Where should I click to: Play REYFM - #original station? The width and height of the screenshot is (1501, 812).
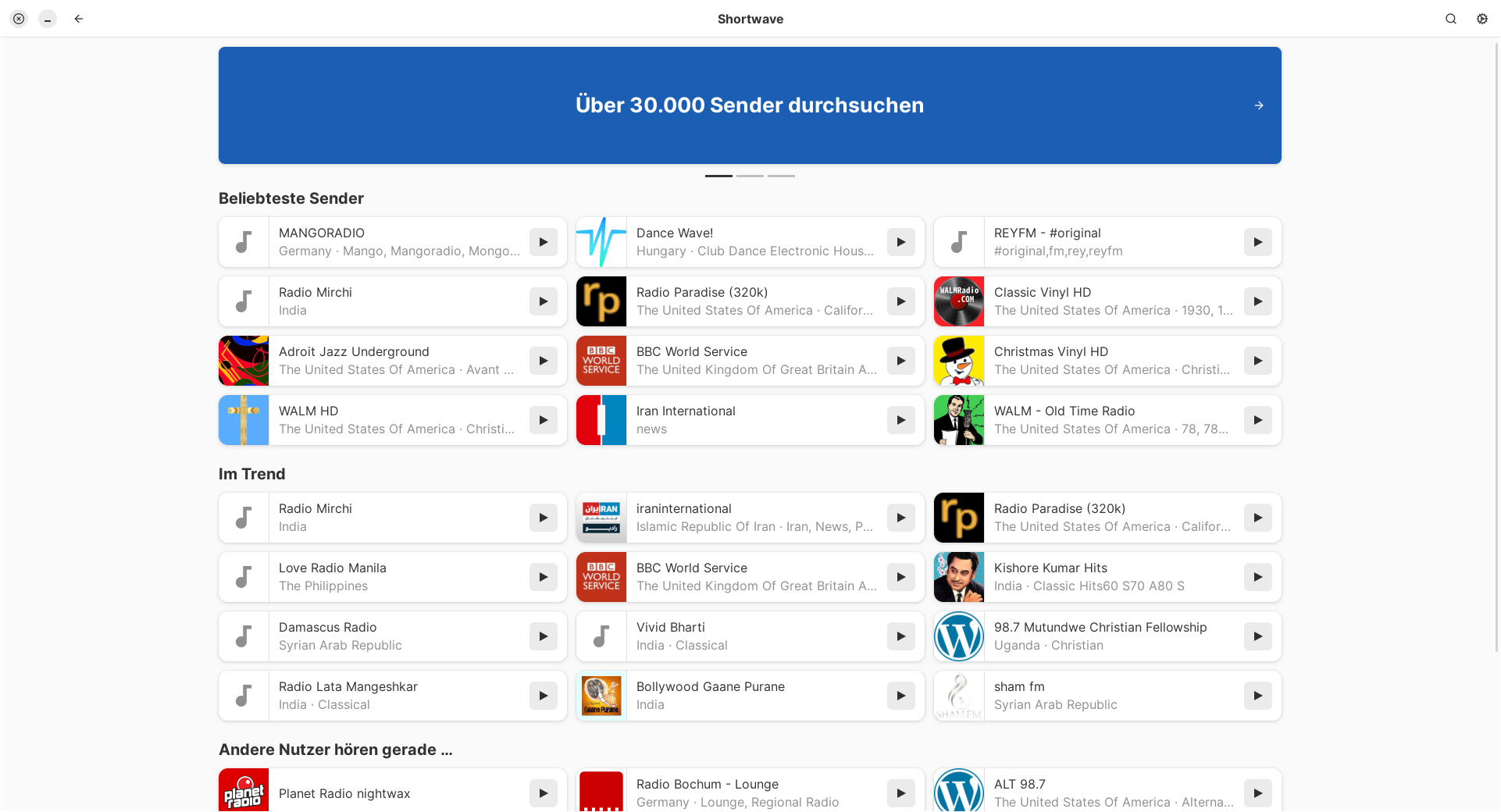coord(1258,242)
